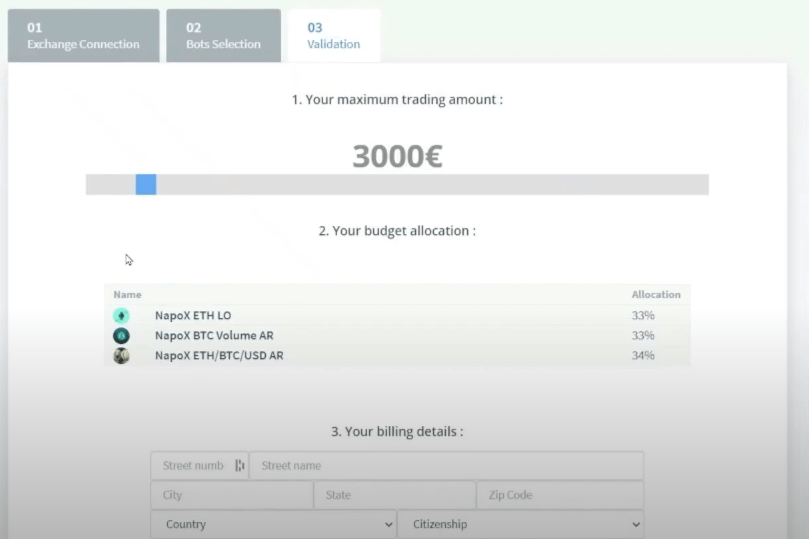Image resolution: width=809 pixels, height=539 pixels.
Task: Click into the City field
Action: [x=232, y=495]
